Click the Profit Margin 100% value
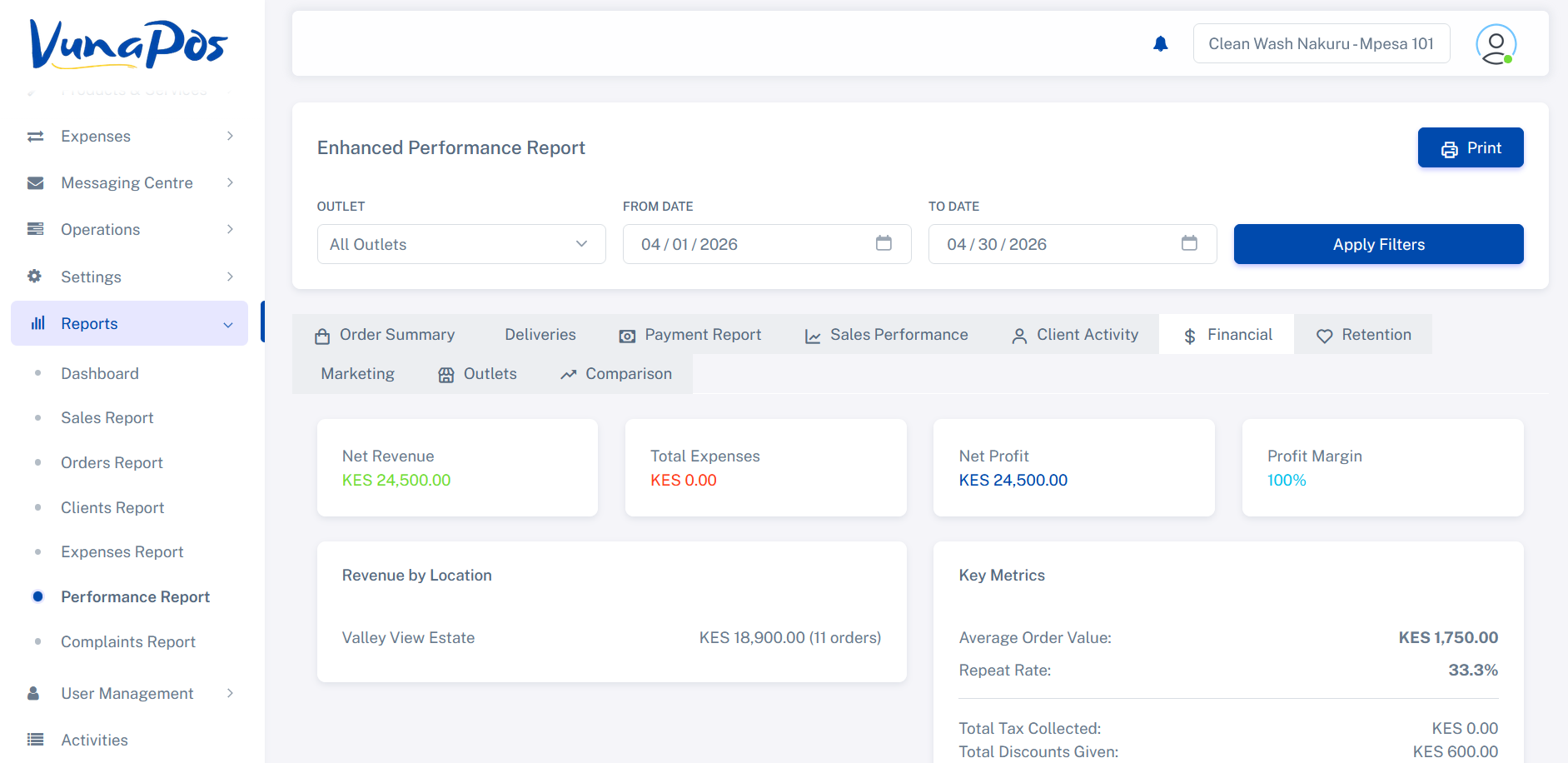This screenshot has height=763, width=1568. [x=1287, y=480]
